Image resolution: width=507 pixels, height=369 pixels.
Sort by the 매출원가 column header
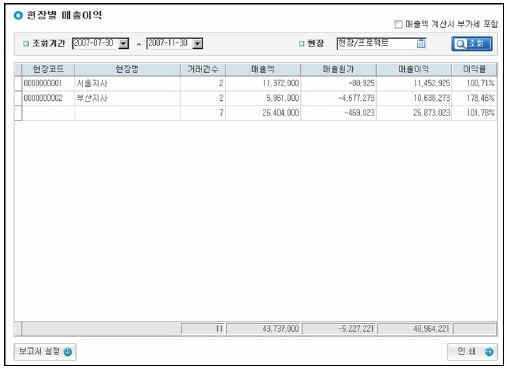[x=338, y=69]
